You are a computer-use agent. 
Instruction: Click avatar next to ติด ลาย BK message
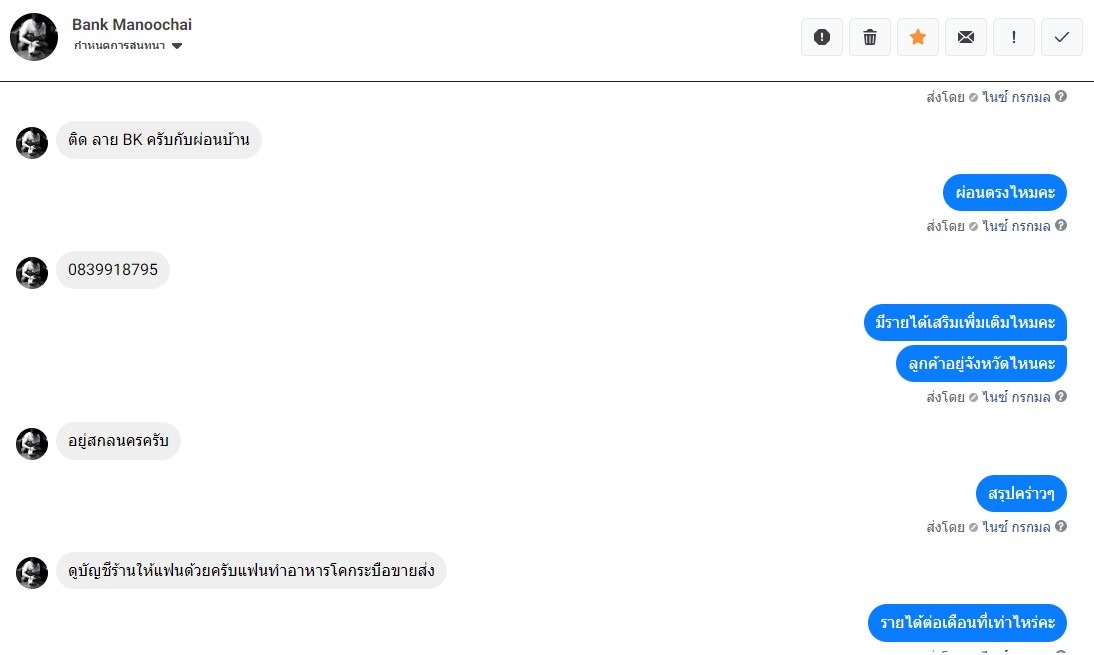pos(32,143)
